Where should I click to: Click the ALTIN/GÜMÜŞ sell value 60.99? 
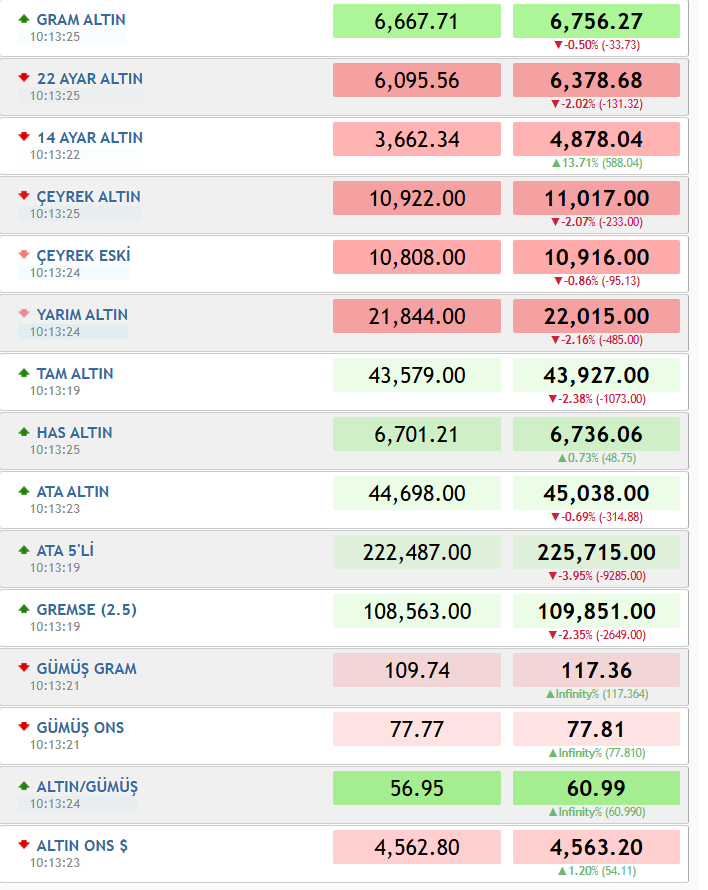(x=596, y=788)
